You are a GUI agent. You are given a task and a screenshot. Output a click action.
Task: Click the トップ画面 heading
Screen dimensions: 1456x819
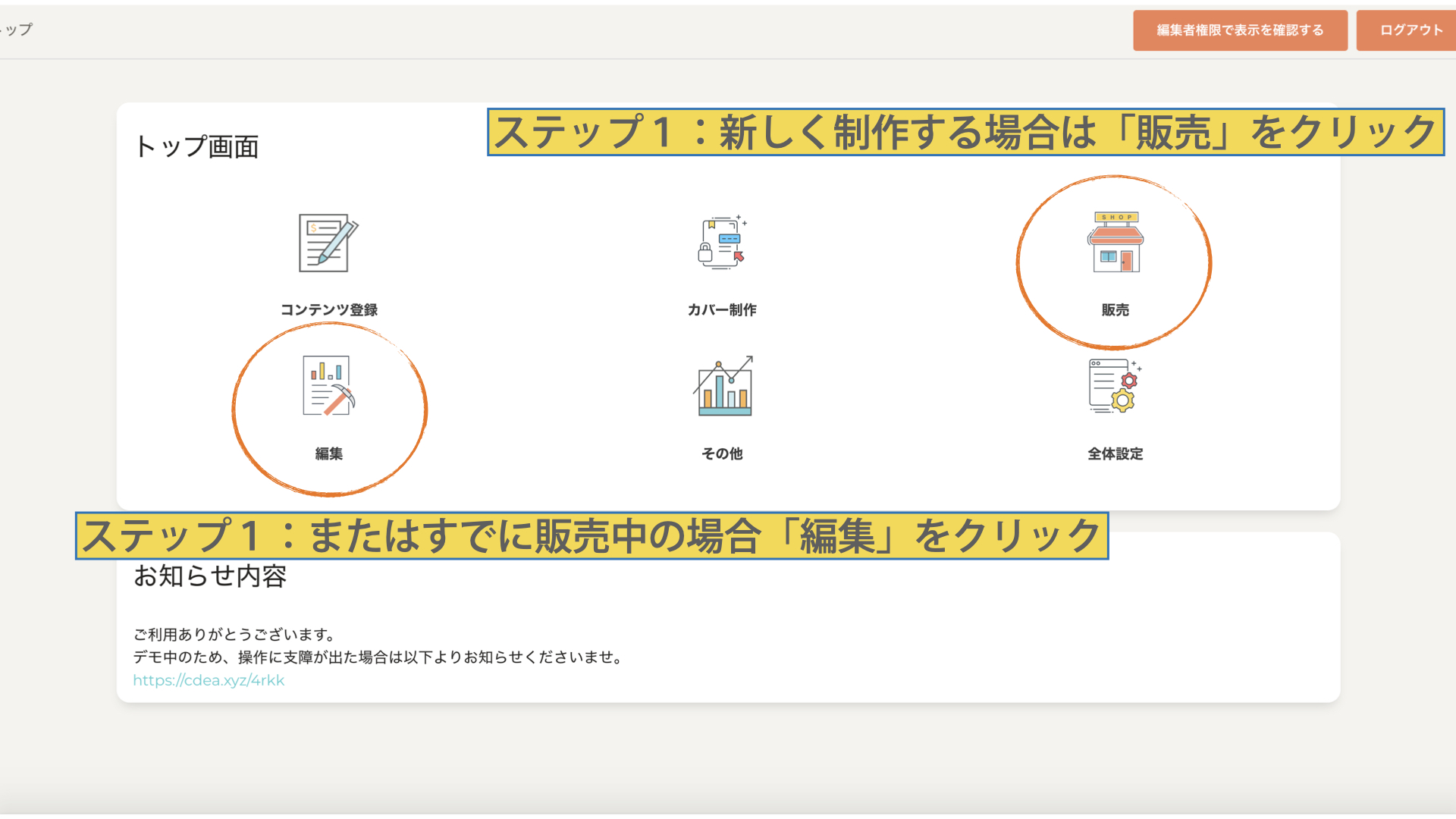click(196, 146)
